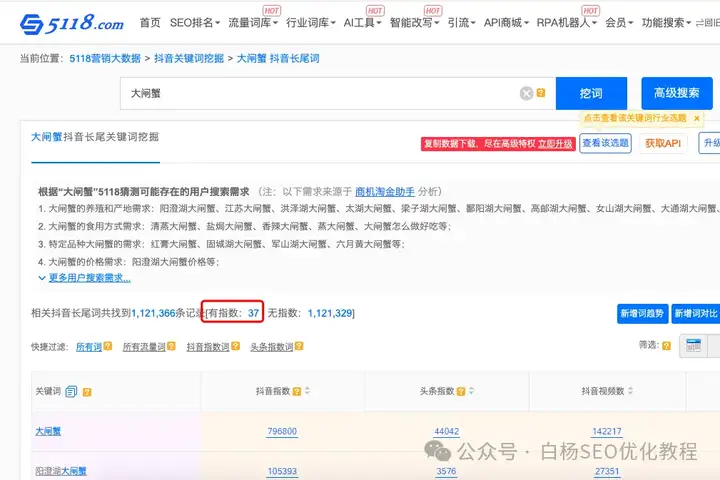Click help icon next to 头条指数词 filter
The image size is (720, 480).
coord(299,347)
